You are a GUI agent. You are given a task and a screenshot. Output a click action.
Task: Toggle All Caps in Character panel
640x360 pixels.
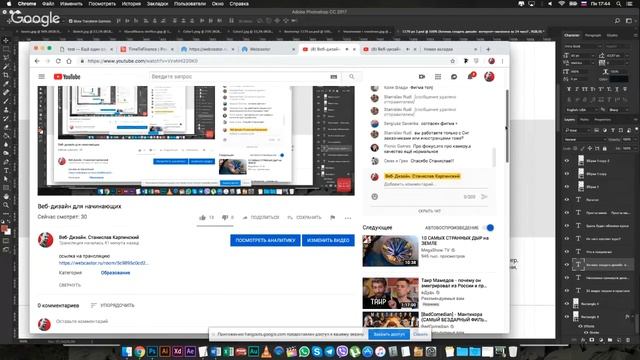point(585,89)
